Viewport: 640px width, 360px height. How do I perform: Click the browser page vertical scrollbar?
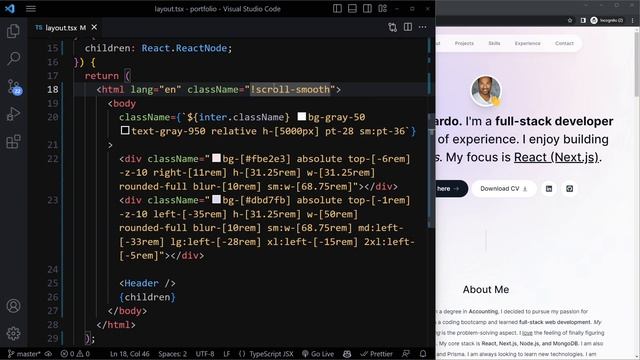pos(637,63)
